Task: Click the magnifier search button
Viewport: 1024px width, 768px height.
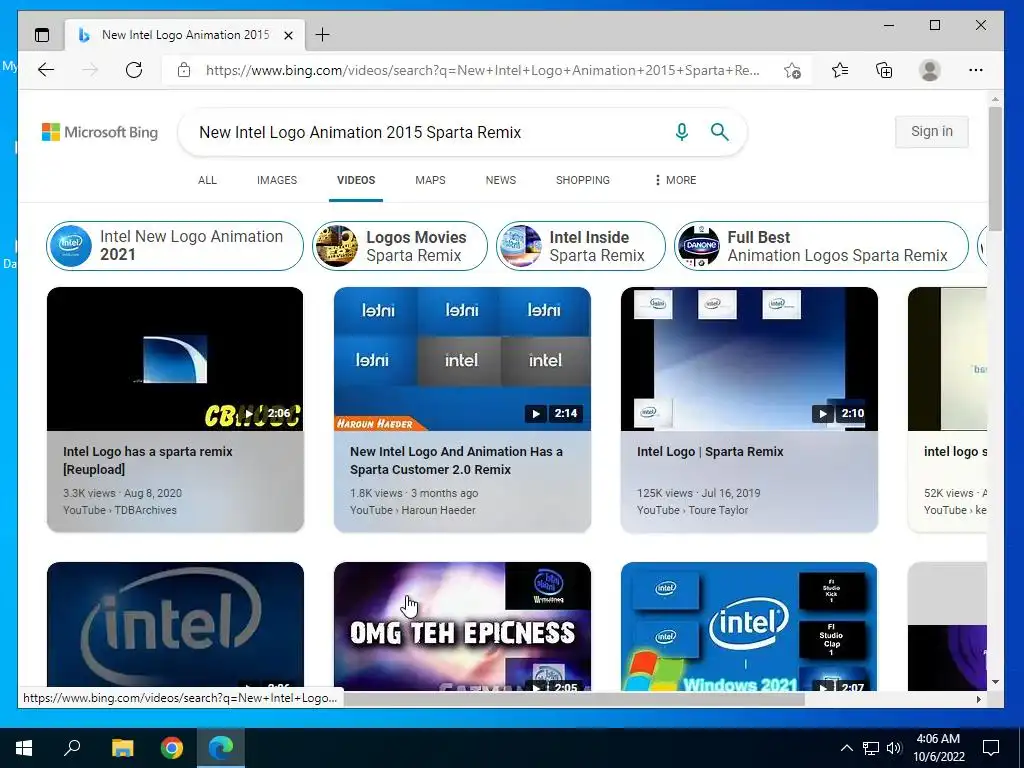Action: coord(720,132)
